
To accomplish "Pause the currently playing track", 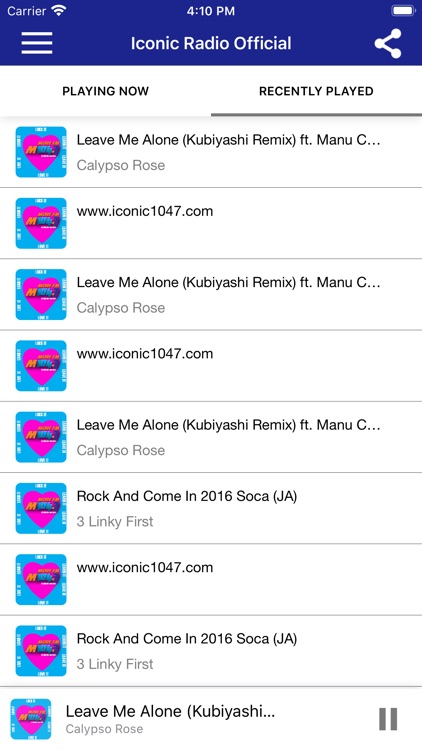I will [388, 719].
